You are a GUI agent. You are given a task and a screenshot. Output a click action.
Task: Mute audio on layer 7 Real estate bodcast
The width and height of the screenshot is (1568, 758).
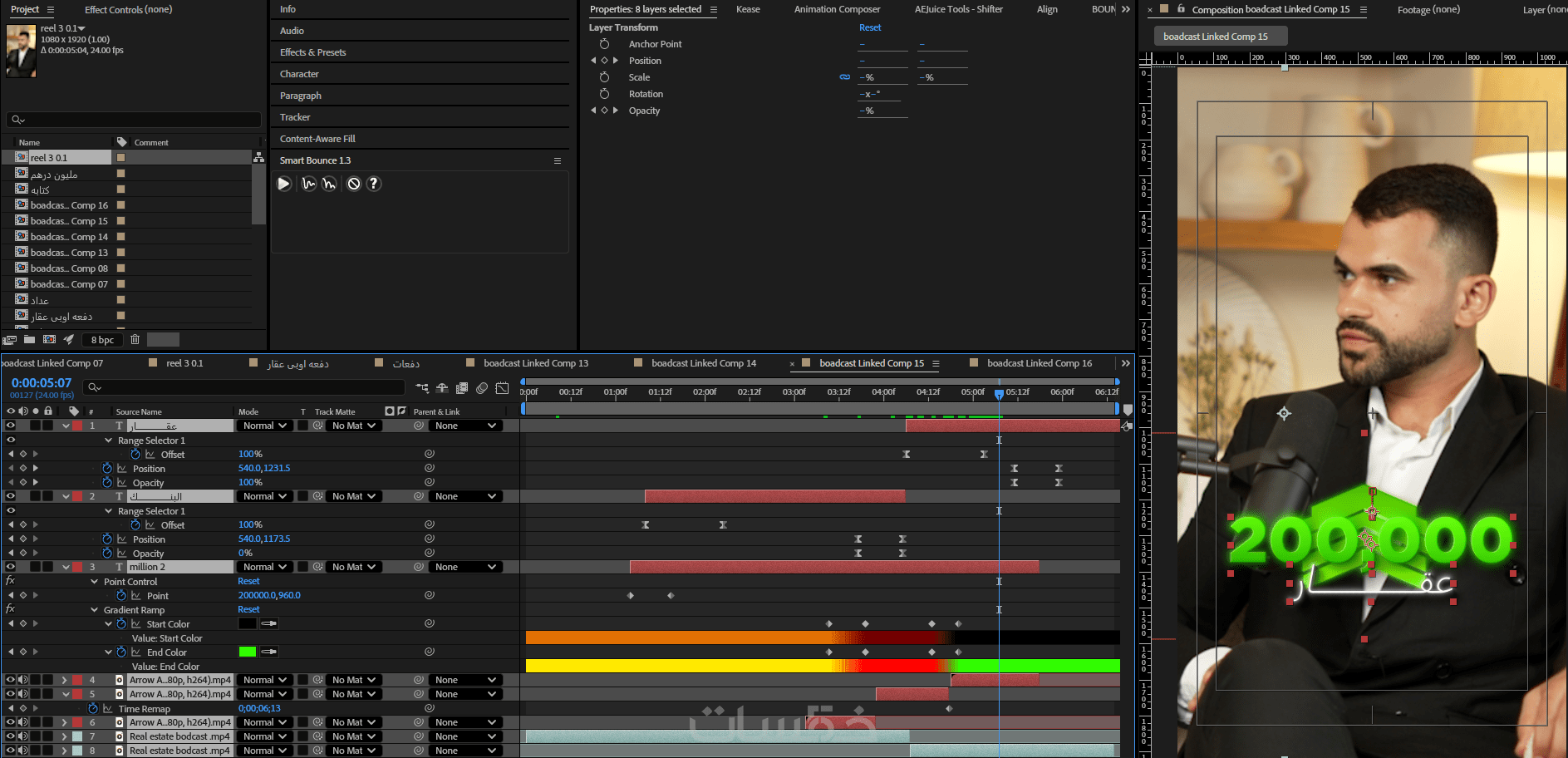pos(23,736)
